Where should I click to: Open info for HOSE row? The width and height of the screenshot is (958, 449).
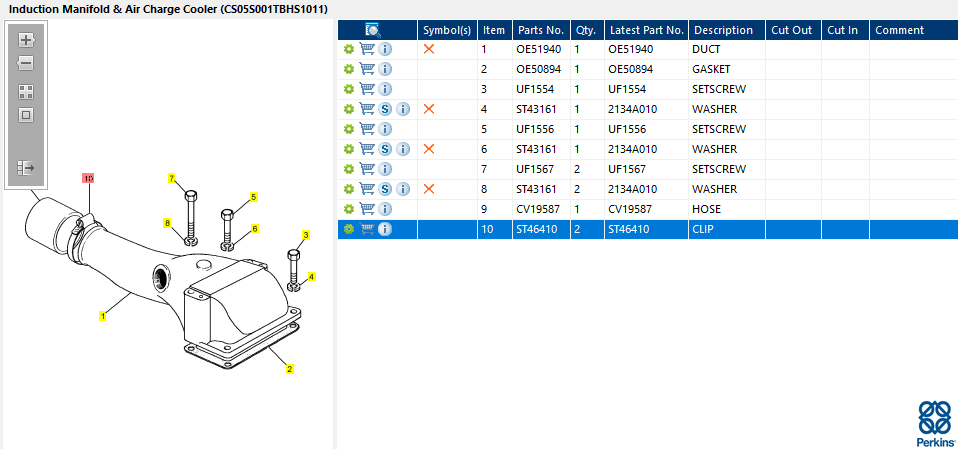click(x=385, y=209)
